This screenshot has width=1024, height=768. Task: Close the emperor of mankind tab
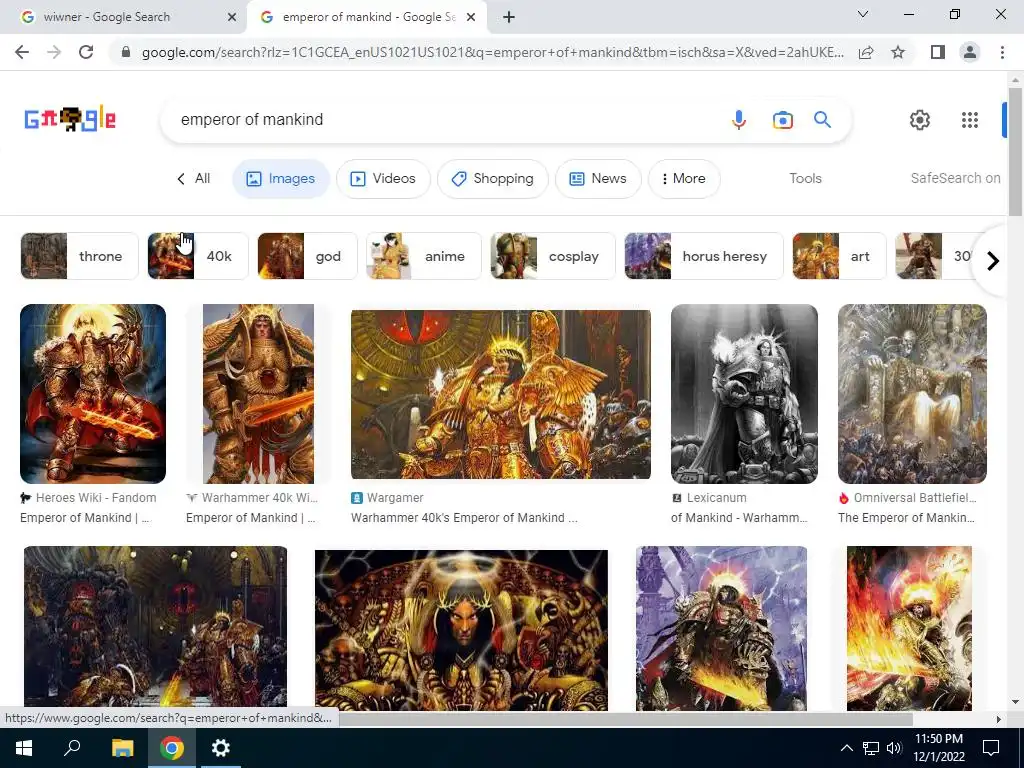click(x=471, y=18)
